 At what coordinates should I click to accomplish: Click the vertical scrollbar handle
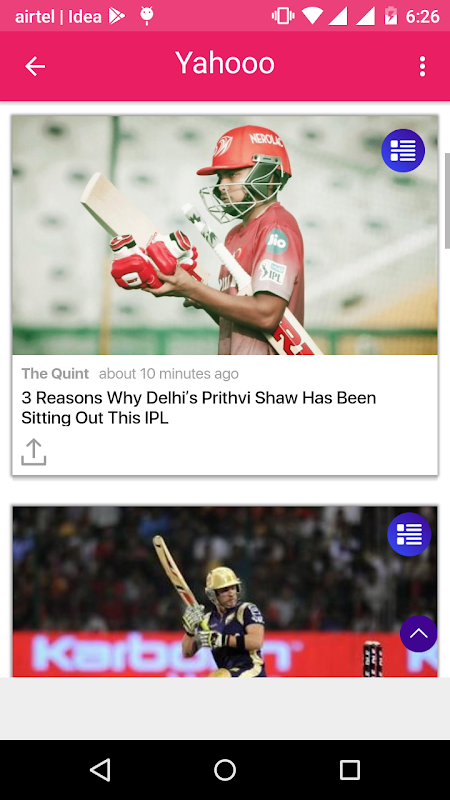(447, 200)
